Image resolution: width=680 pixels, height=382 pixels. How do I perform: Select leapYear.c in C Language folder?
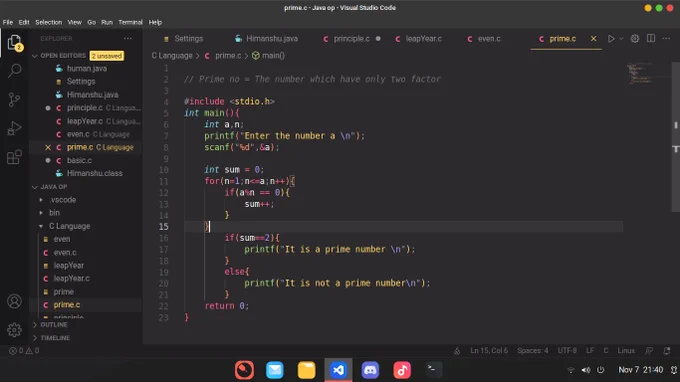72,278
